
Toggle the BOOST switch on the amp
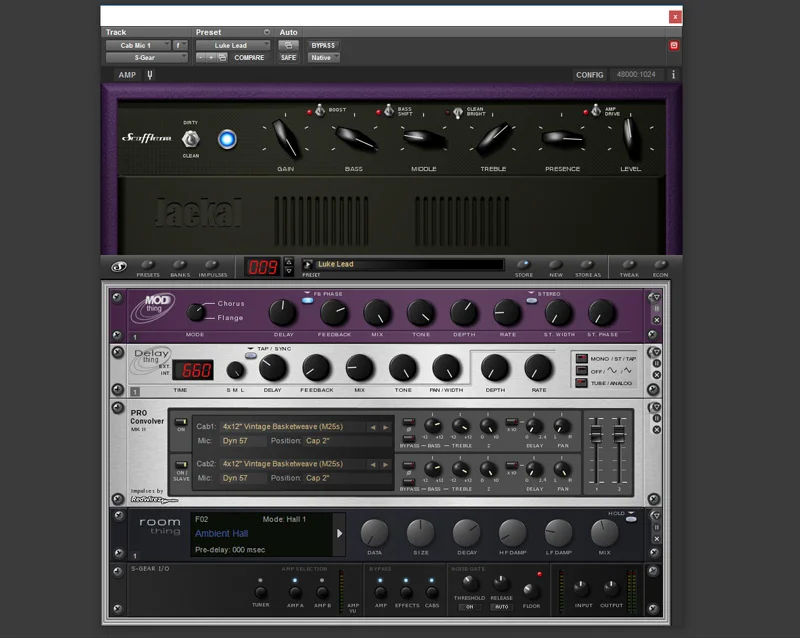click(320, 110)
